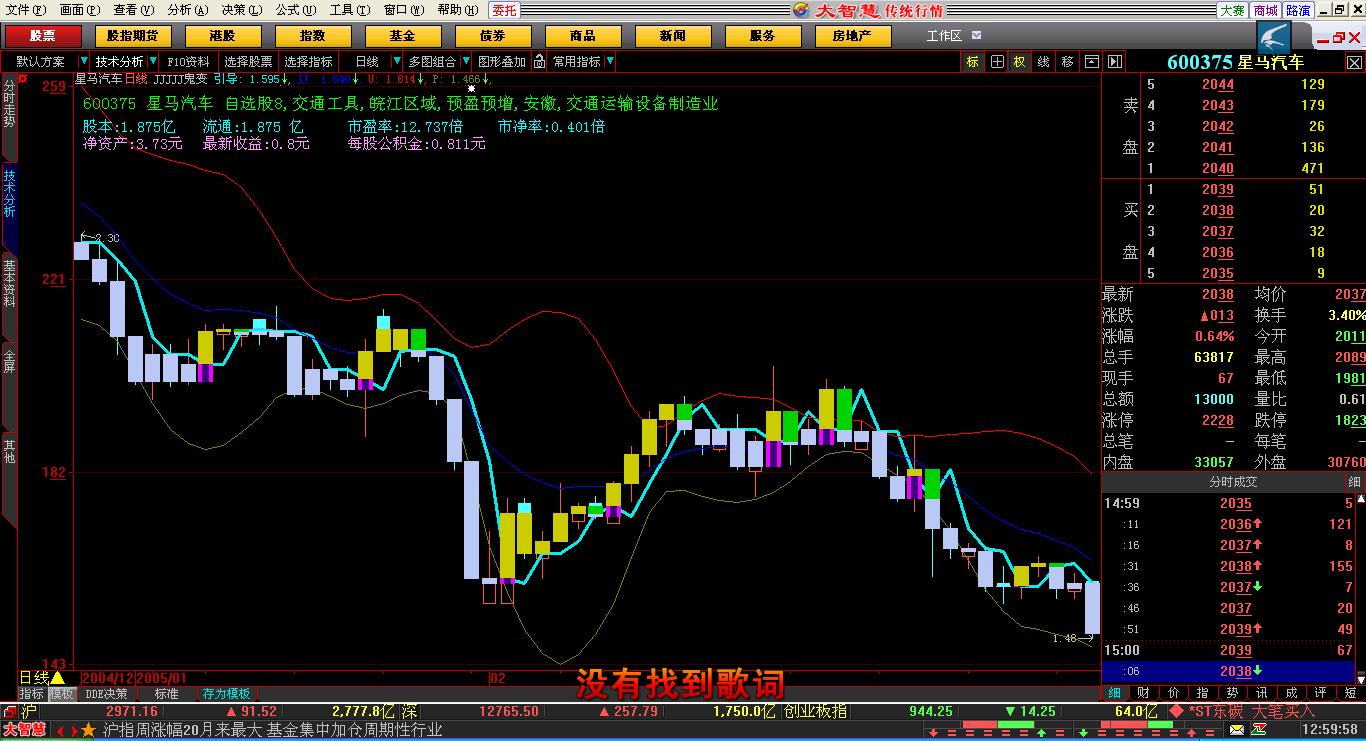Click the F10资料 toolbar button
The image size is (1366, 741).
click(x=188, y=62)
